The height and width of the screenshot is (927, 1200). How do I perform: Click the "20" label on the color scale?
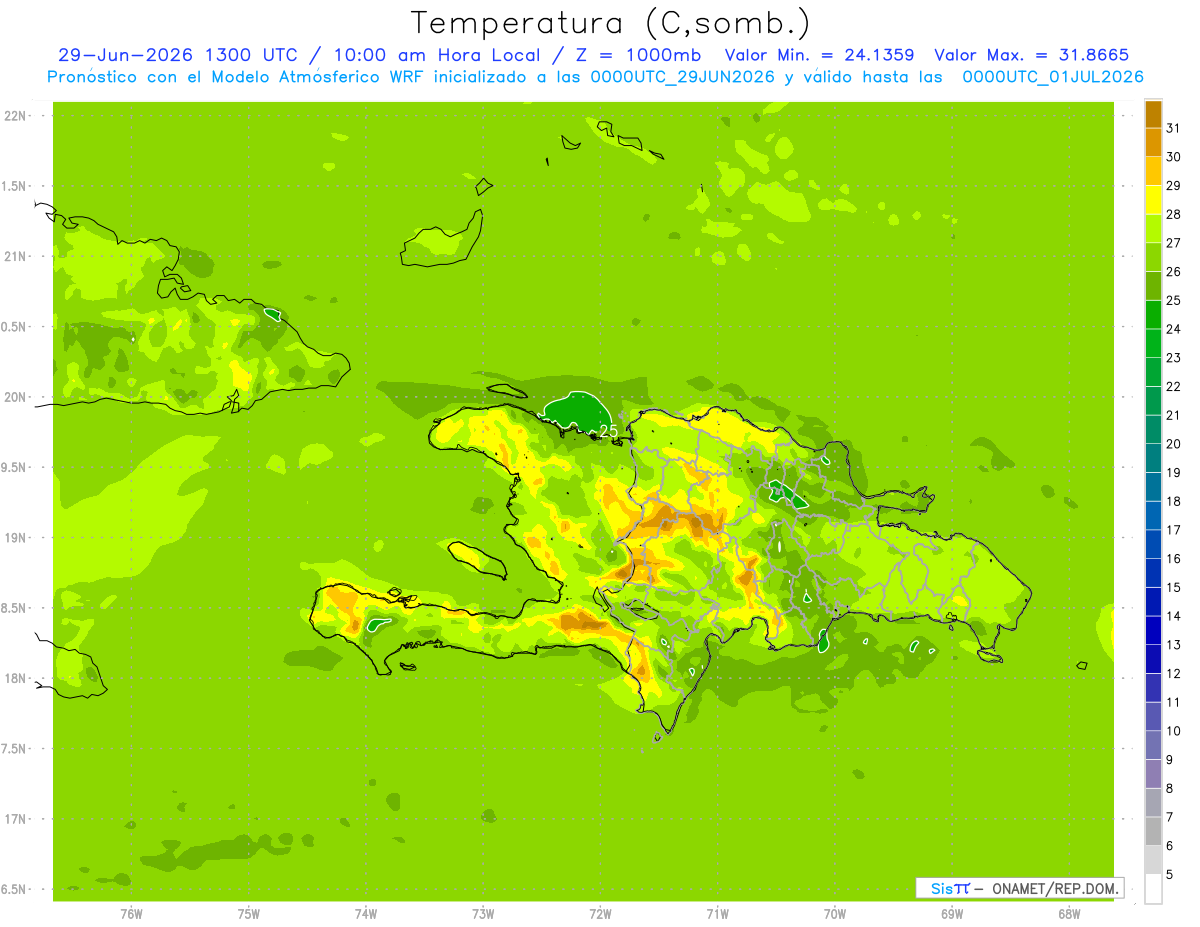click(x=1175, y=444)
